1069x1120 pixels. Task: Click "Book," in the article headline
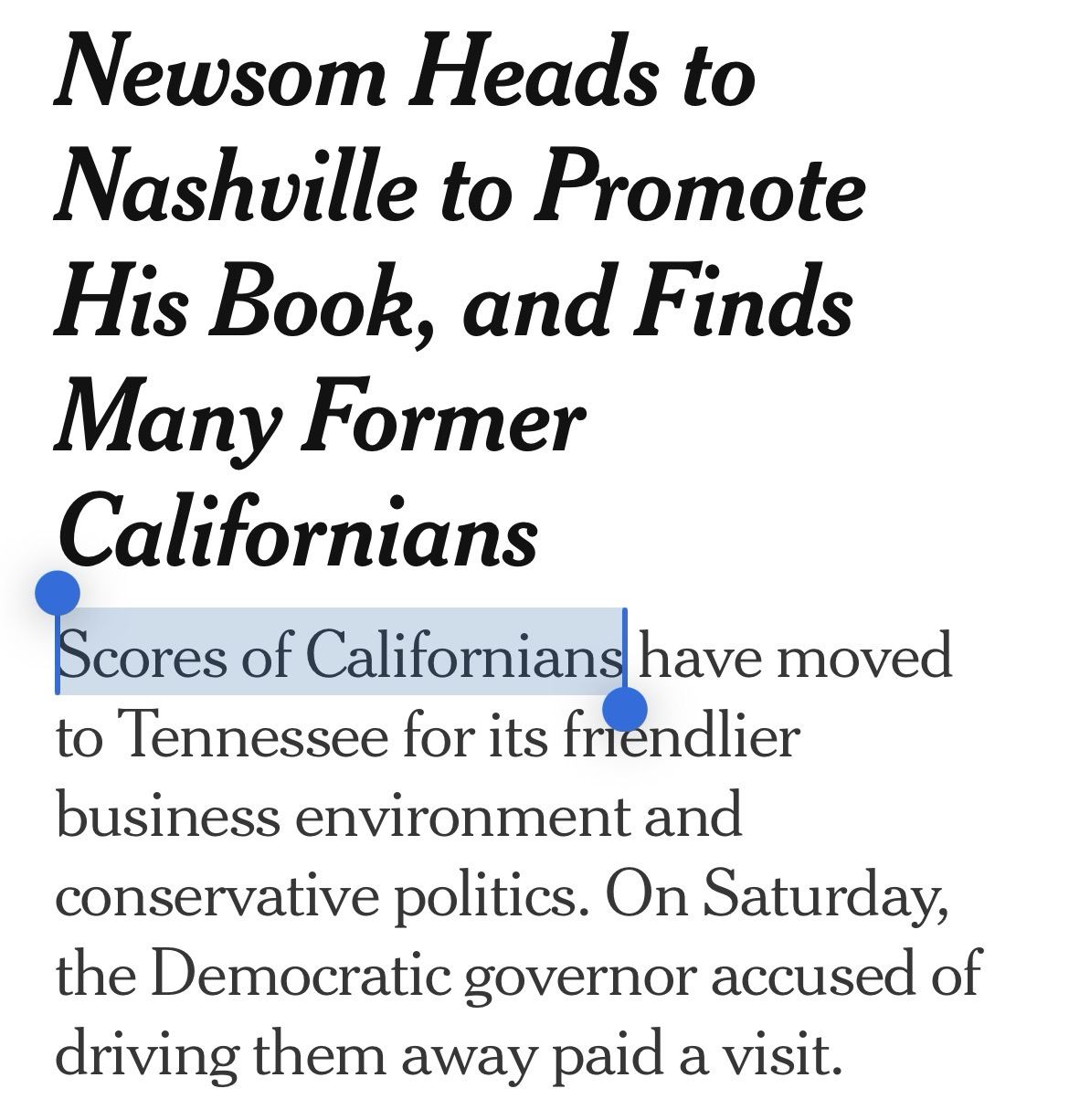click(303, 304)
